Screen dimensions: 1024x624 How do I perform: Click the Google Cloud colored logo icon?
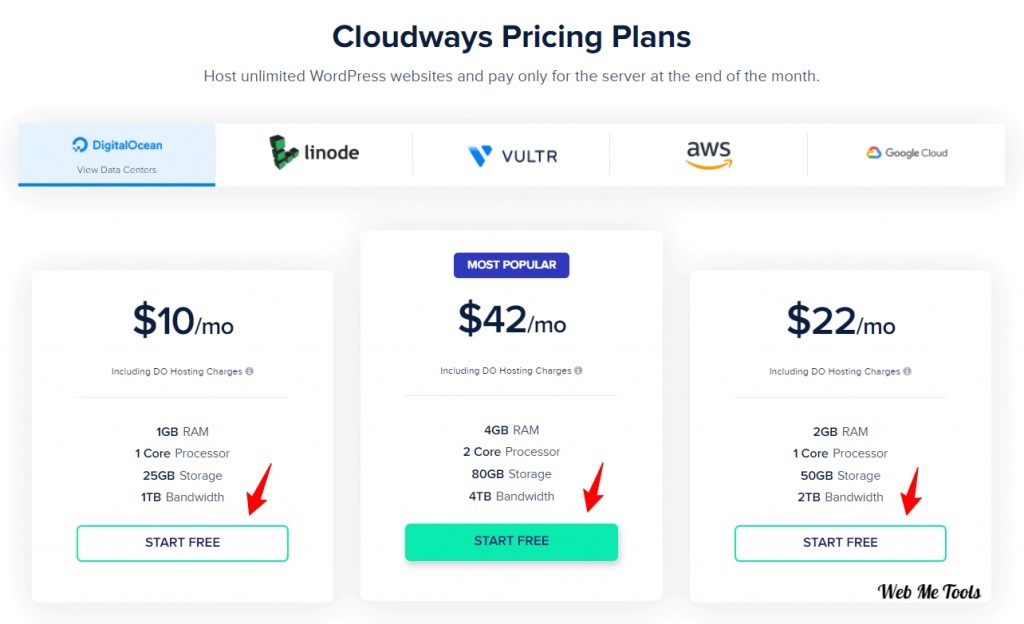pos(874,153)
